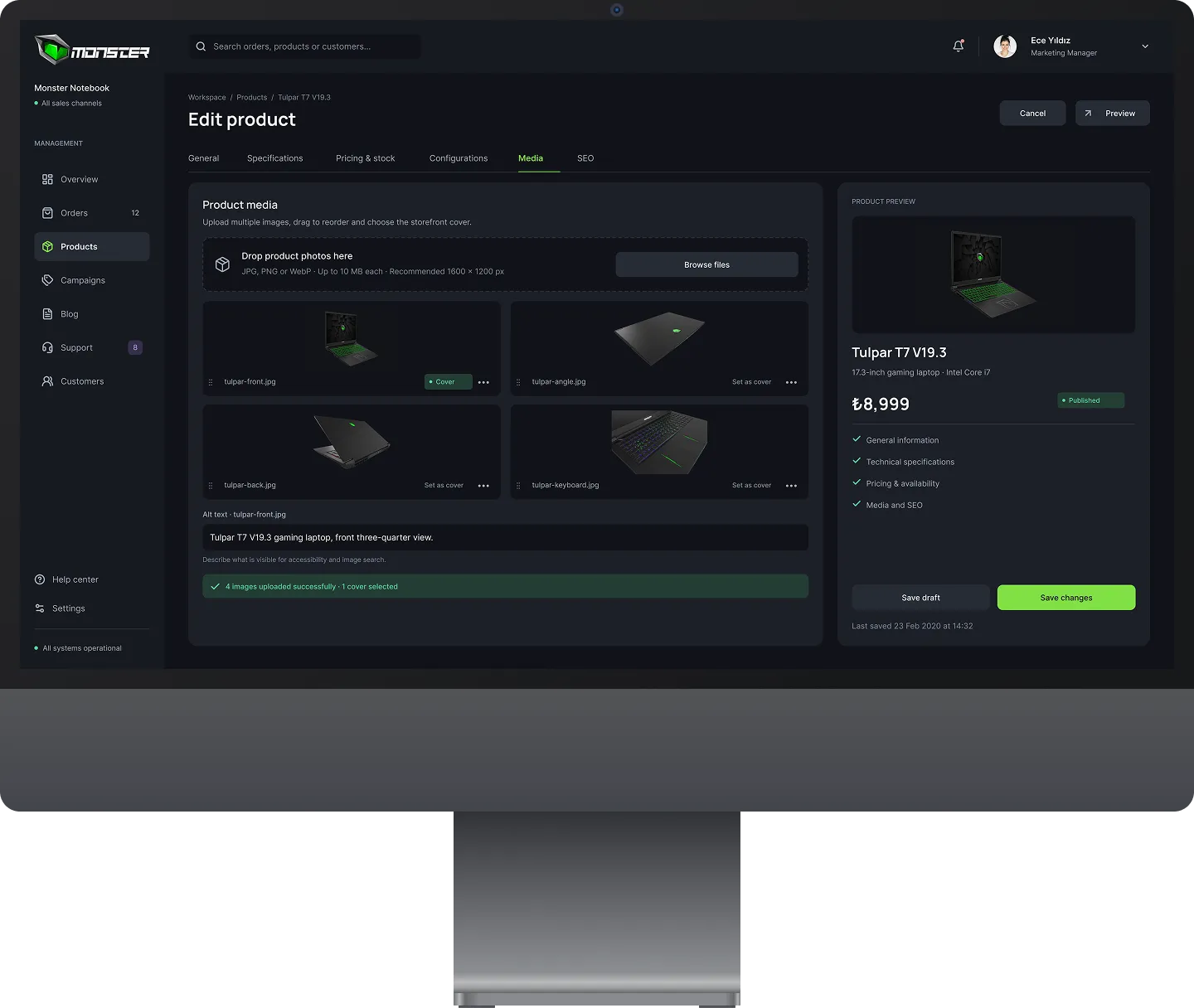Open more options for tulpar-front.jpg
The height and width of the screenshot is (1008, 1194).
(x=483, y=382)
